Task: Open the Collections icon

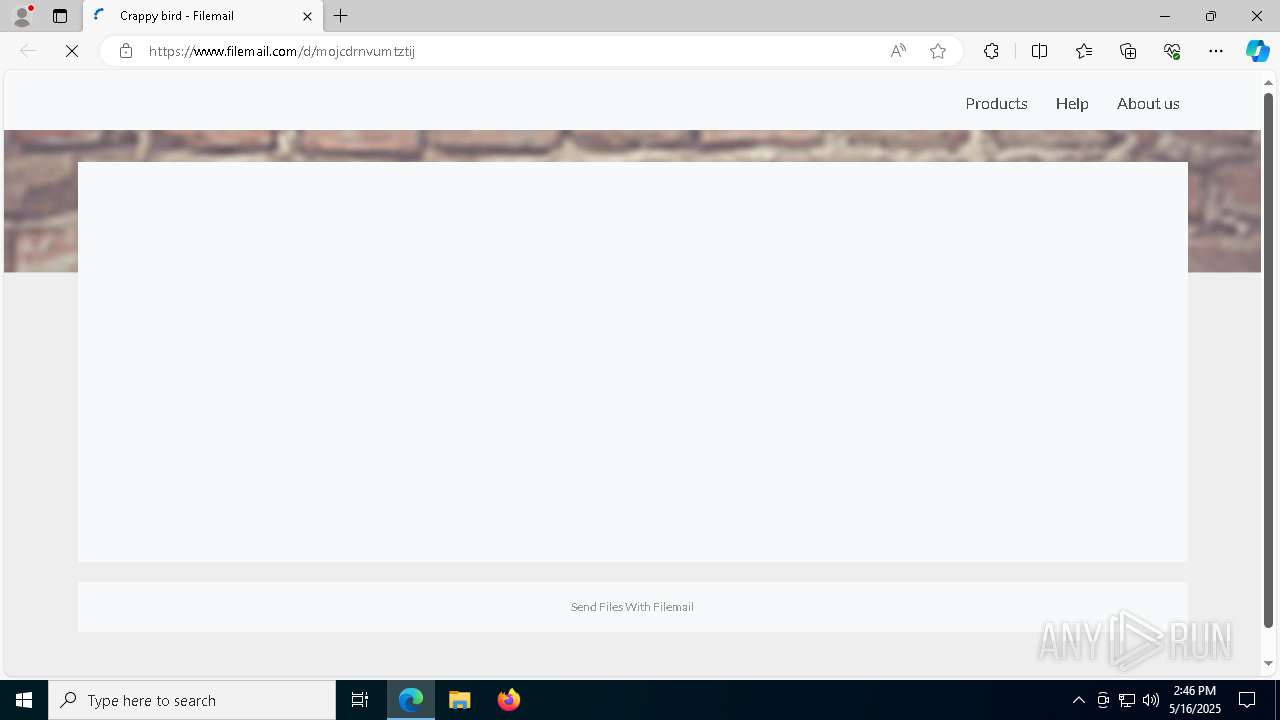Action: (x=1128, y=51)
